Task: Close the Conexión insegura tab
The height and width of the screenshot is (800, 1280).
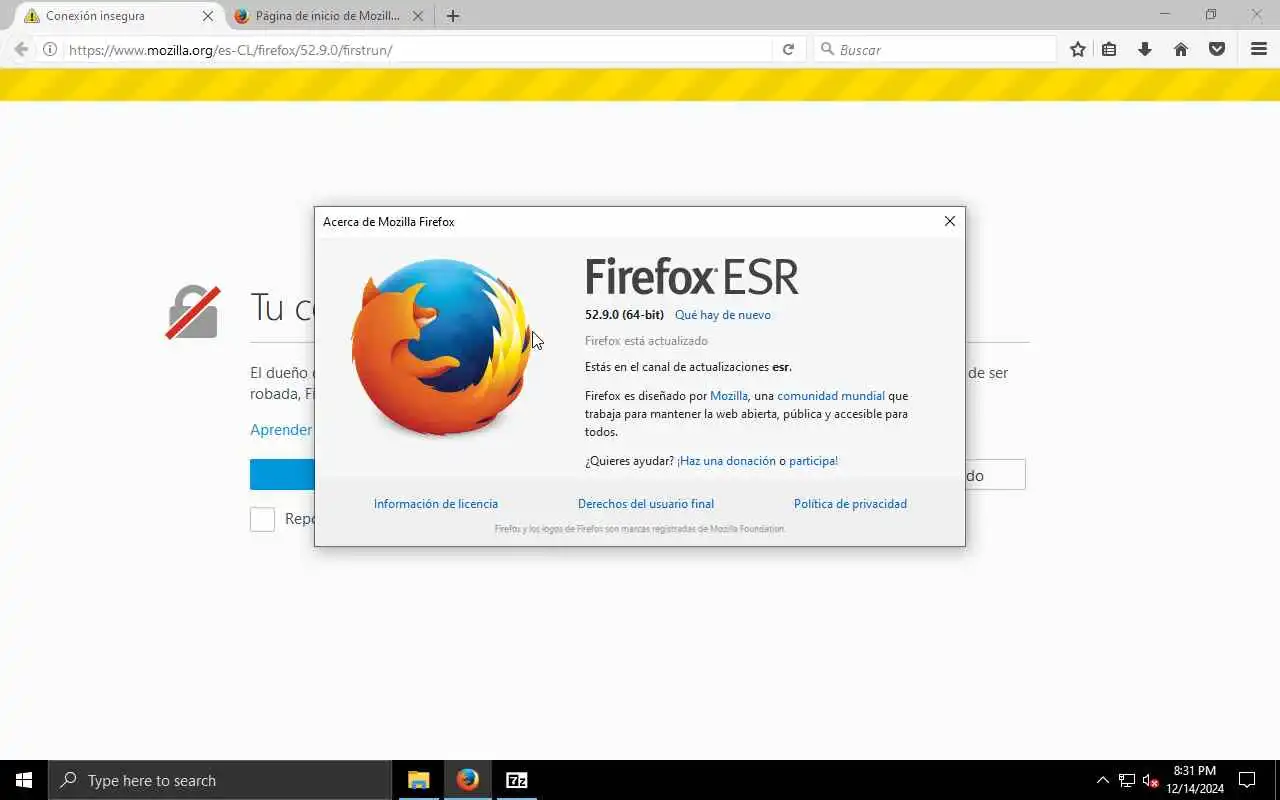Action: pos(208,16)
